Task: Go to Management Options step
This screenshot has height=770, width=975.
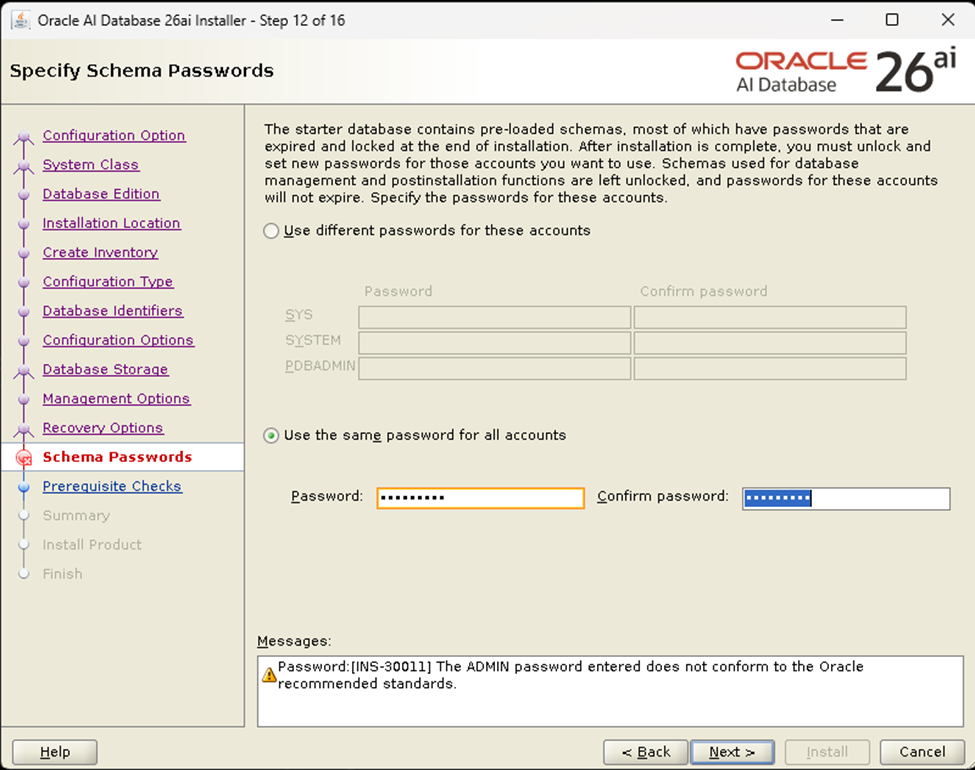Action: pos(116,398)
